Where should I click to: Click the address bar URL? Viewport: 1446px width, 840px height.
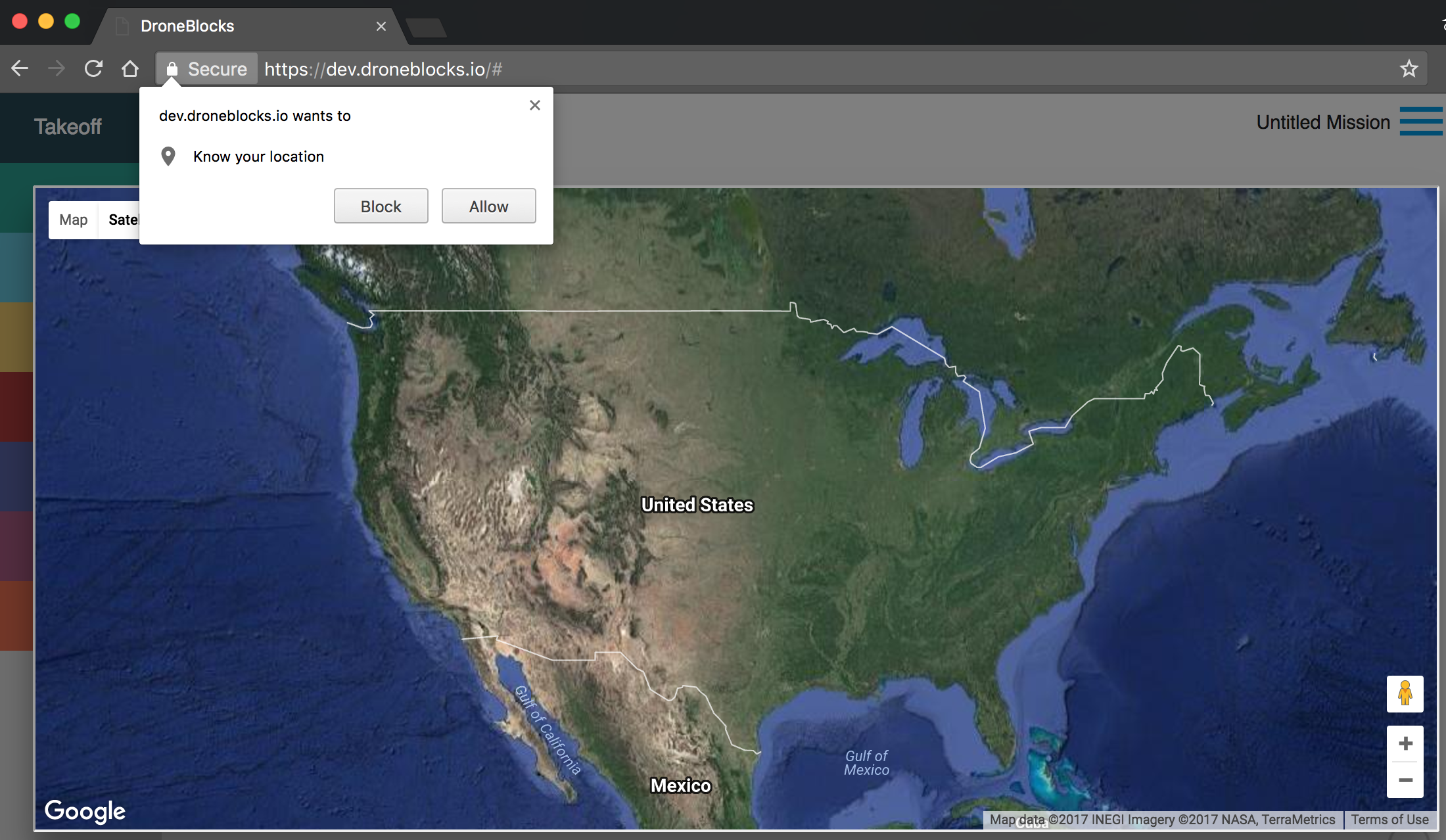click(383, 69)
